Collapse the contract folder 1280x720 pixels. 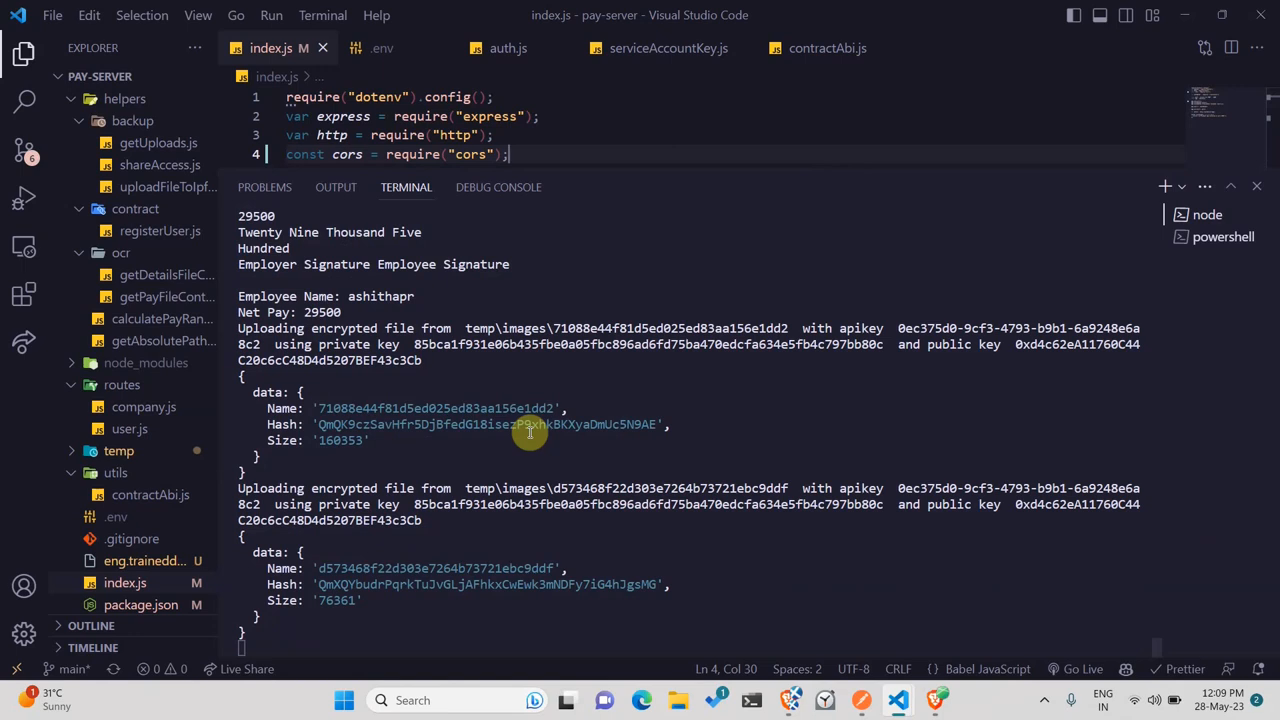(134, 209)
